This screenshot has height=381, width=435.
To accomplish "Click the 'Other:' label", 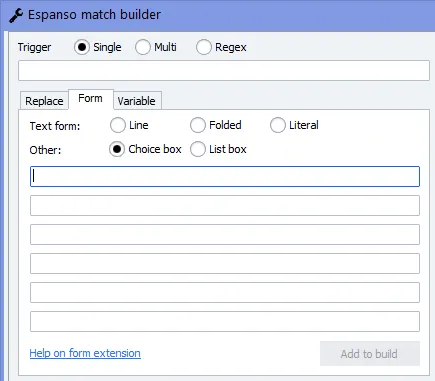I will (x=45, y=150).
